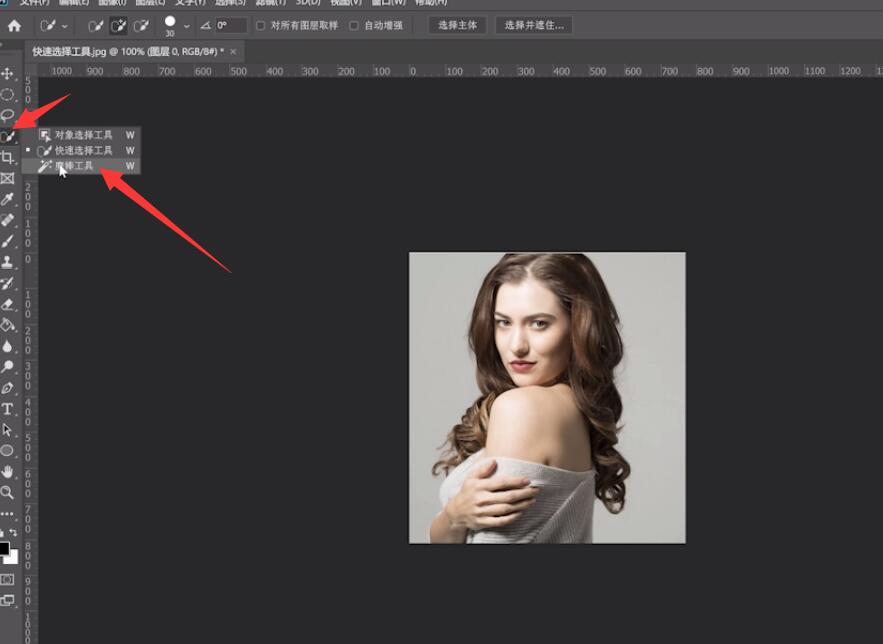
Task: Select the Healing Brush tool
Action: pos(7,220)
